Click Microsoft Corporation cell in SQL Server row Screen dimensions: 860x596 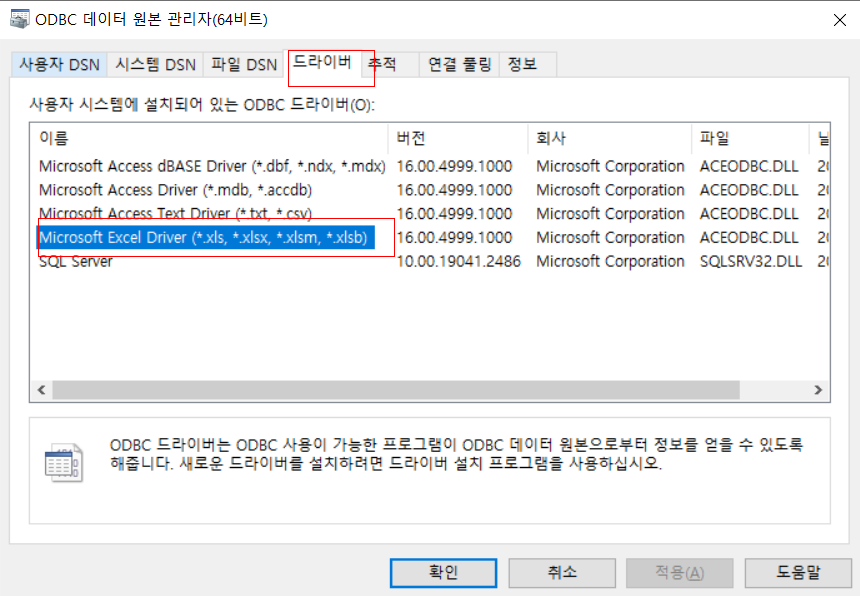coord(610,262)
